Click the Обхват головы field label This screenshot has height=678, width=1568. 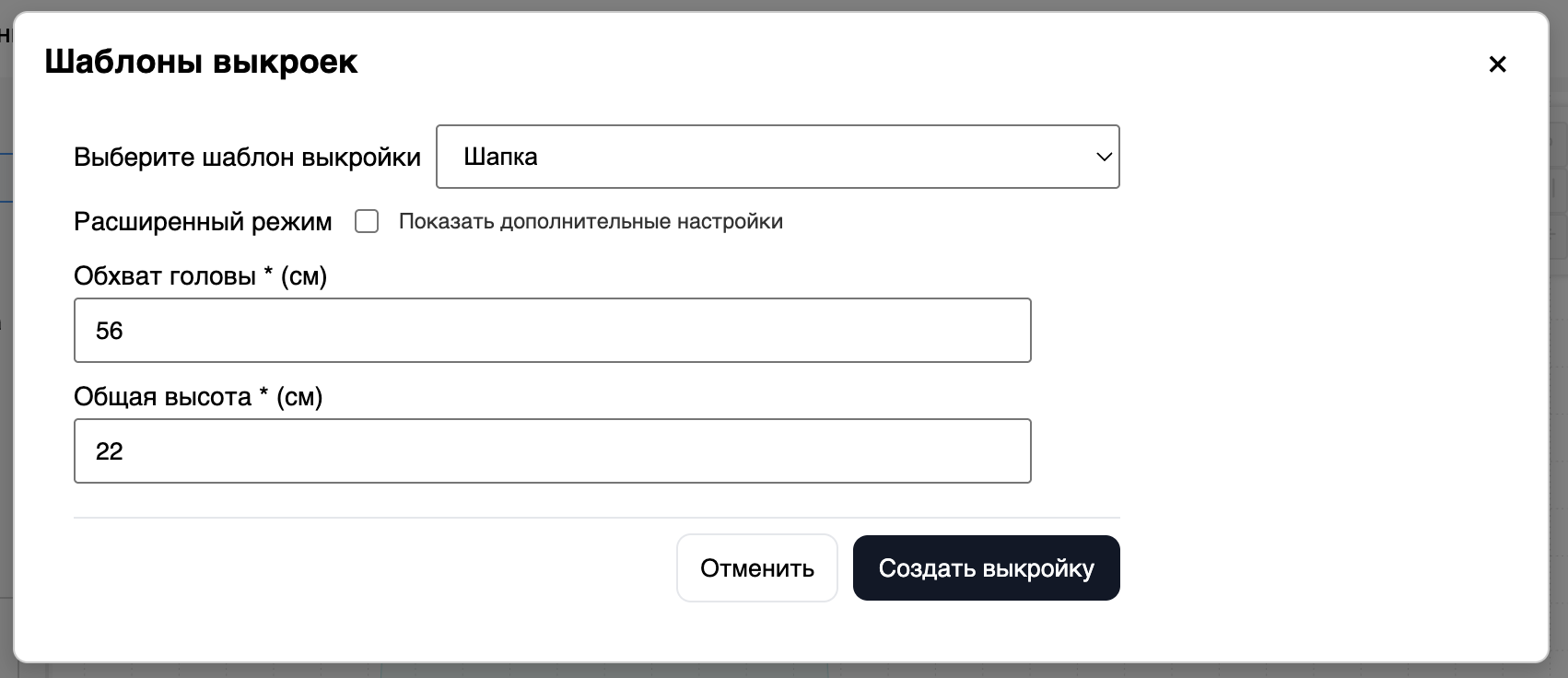[200, 275]
